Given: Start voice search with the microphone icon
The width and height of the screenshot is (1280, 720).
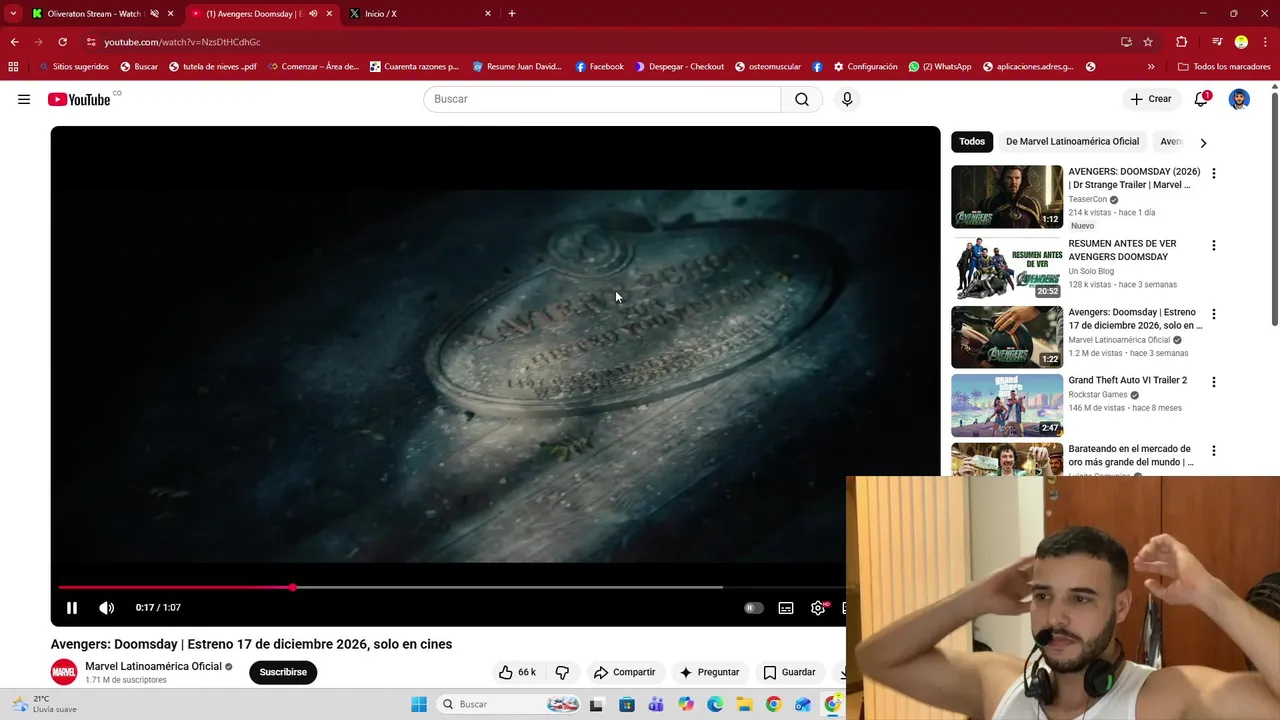Looking at the screenshot, I should click(847, 99).
